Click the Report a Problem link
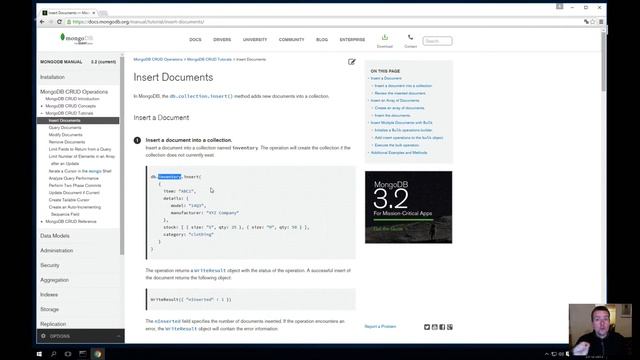Viewport: 640px width, 360px height. tap(380, 327)
